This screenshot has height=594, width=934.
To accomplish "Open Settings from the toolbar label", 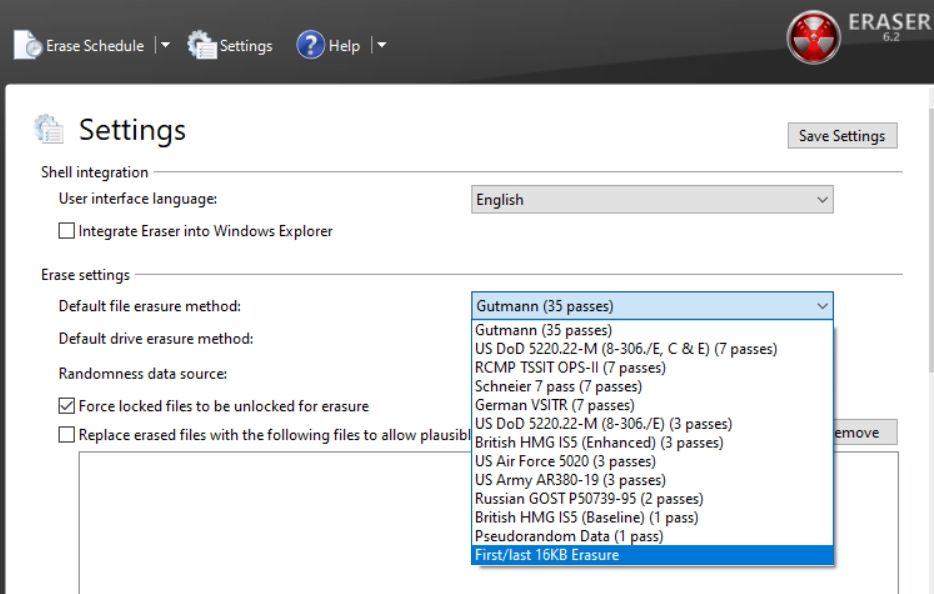I will [246, 46].
